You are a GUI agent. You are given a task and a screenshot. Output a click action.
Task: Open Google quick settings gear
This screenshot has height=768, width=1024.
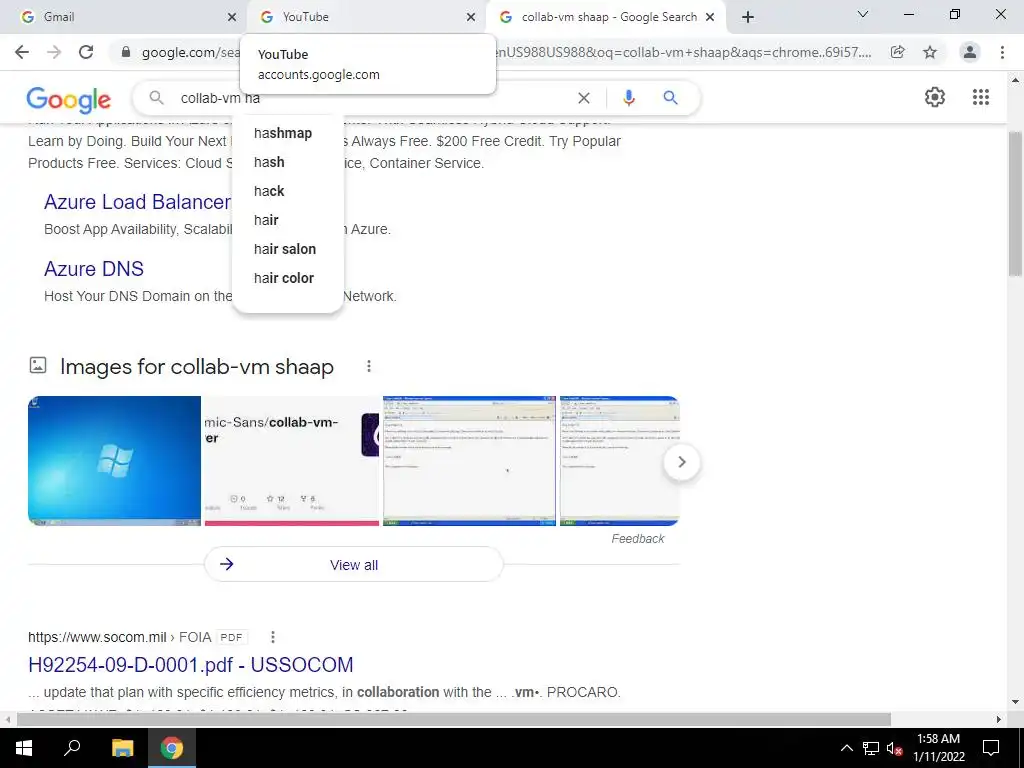935,97
